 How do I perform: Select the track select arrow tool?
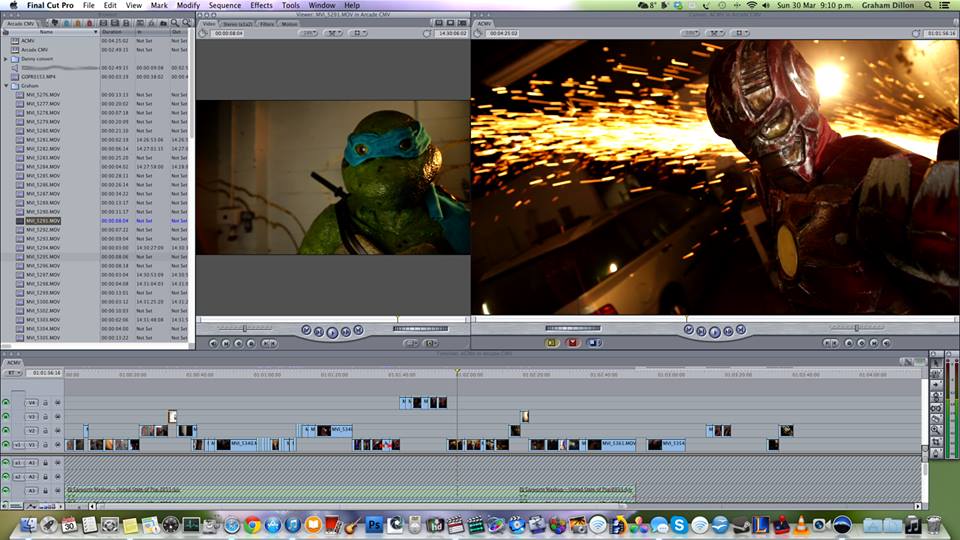[936, 384]
